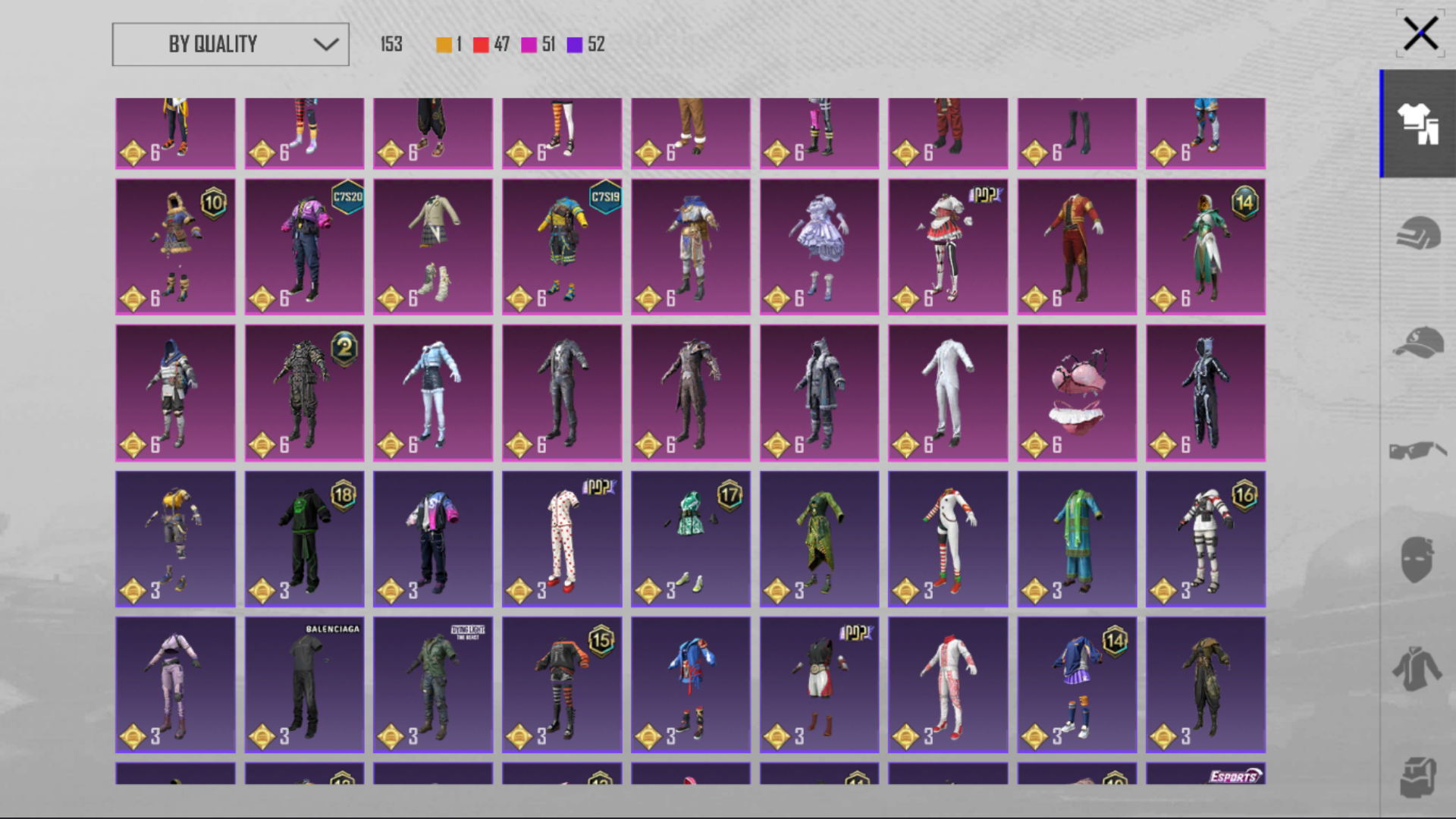Click the total item count 153
The height and width of the screenshot is (819, 1456).
point(391,45)
